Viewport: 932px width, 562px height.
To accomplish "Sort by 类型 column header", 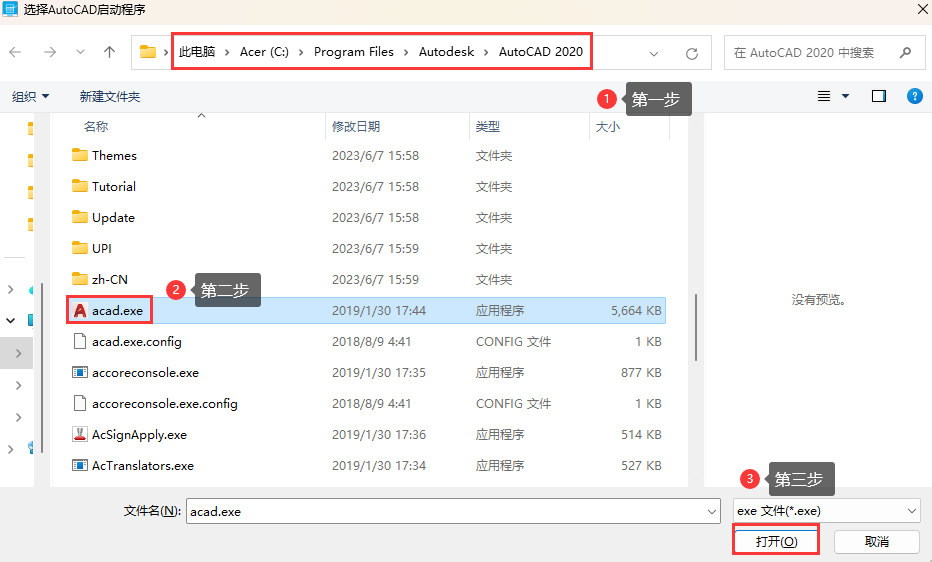I will pyautogui.click(x=488, y=127).
